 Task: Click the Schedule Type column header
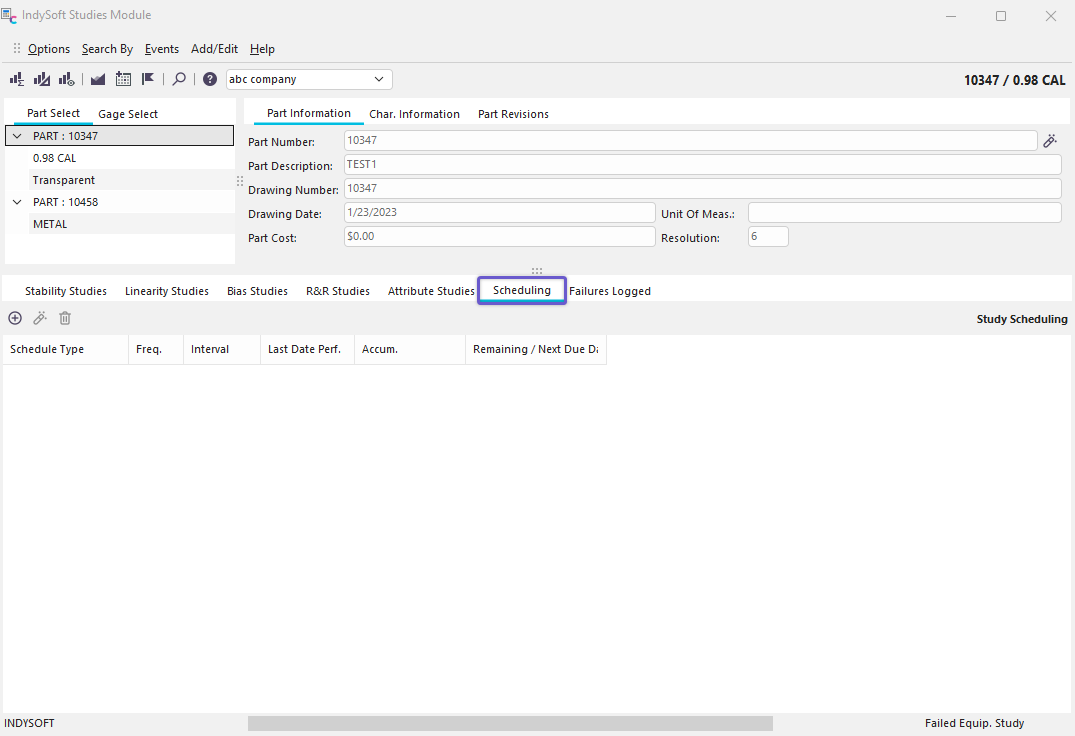[47, 349]
